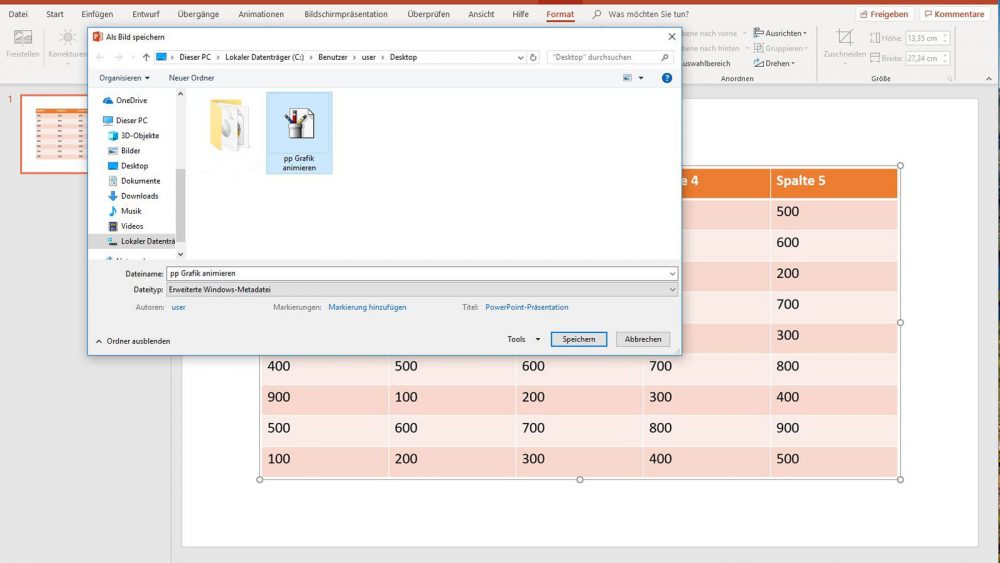Click the refresh icon beside the address bar
This screenshot has width=1000, height=563.
click(x=533, y=57)
